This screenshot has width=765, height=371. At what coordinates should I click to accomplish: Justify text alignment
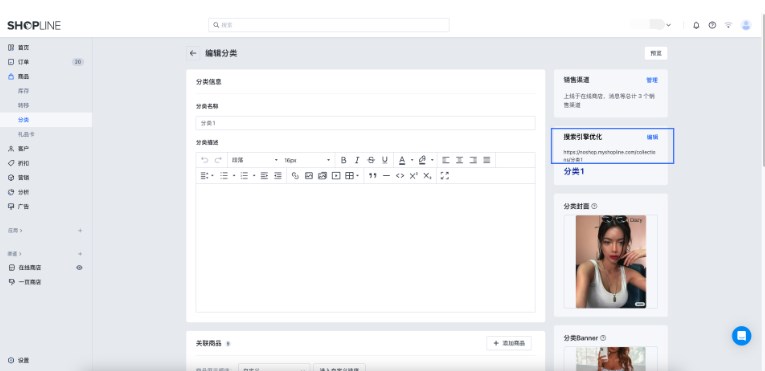click(x=486, y=160)
